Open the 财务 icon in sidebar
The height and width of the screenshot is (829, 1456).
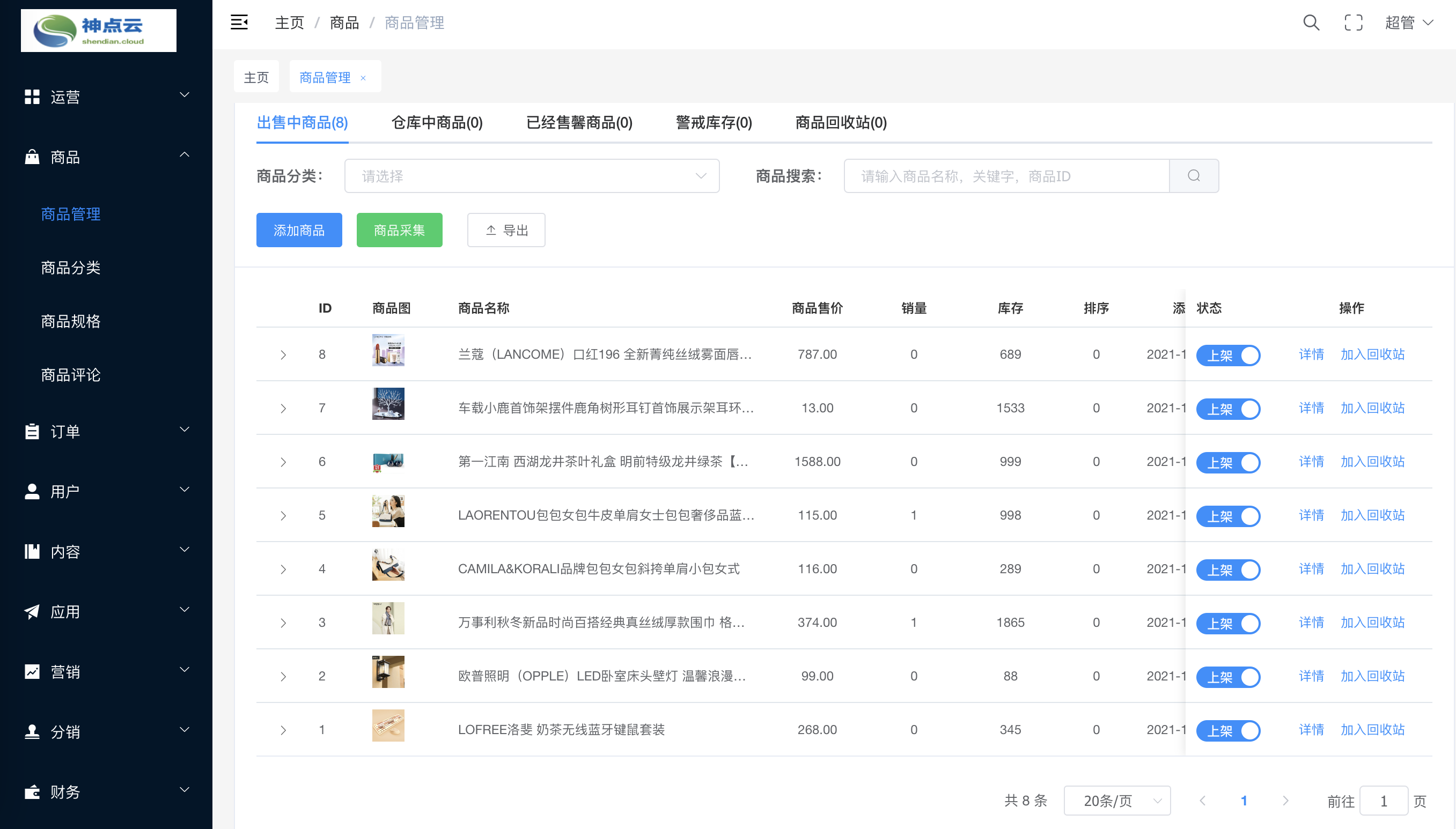(x=32, y=791)
